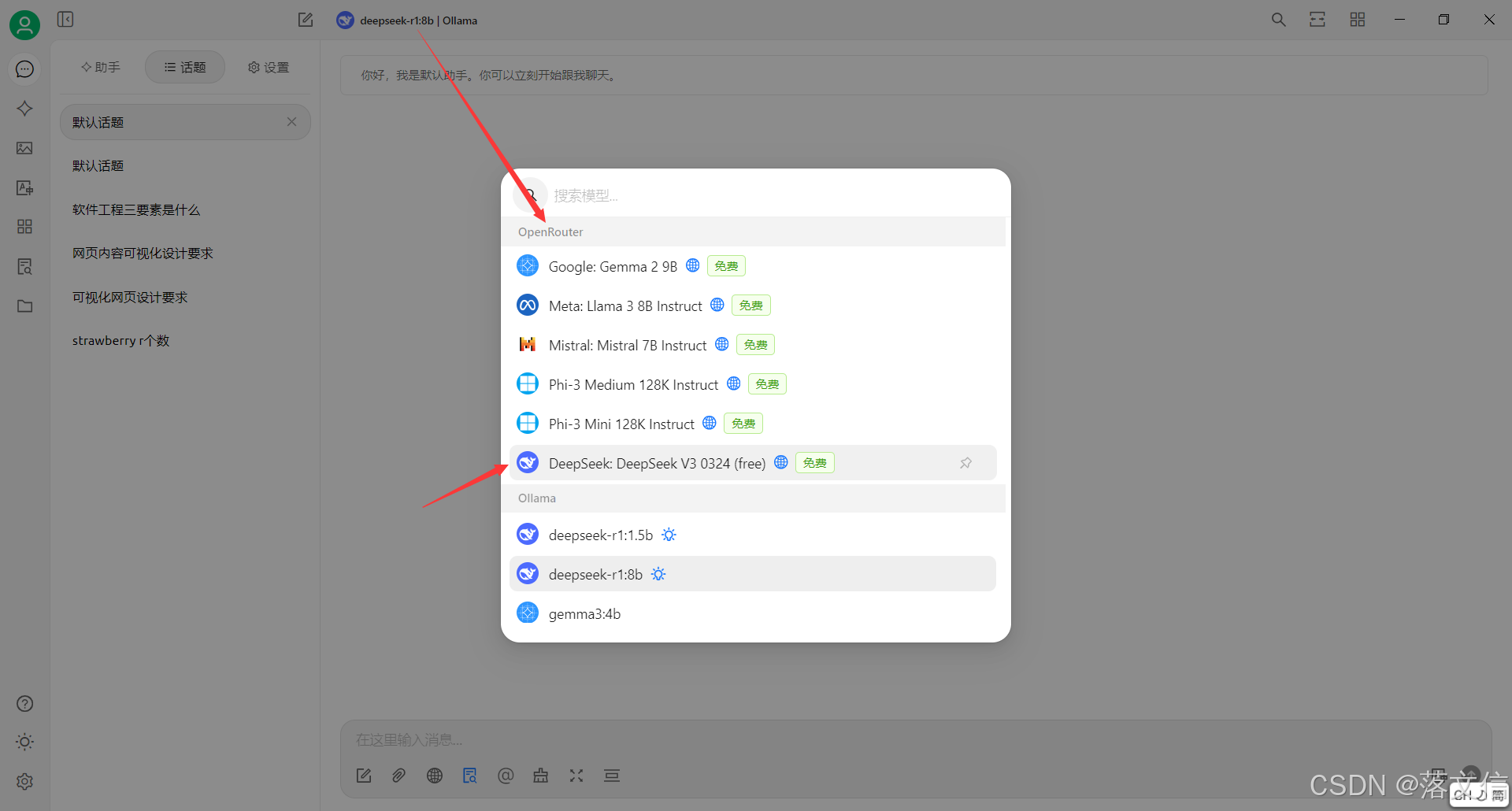The width and height of the screenshot is (1512, 811).
Task: Open the settings gear in sidebar
Action: tap(24, 781)
